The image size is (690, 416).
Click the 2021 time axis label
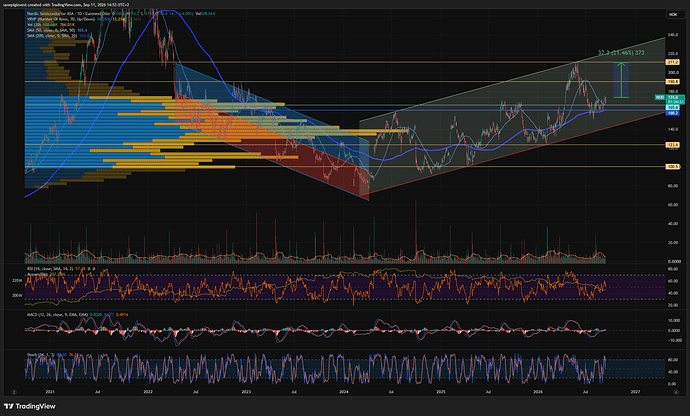[x=50, y=392]
